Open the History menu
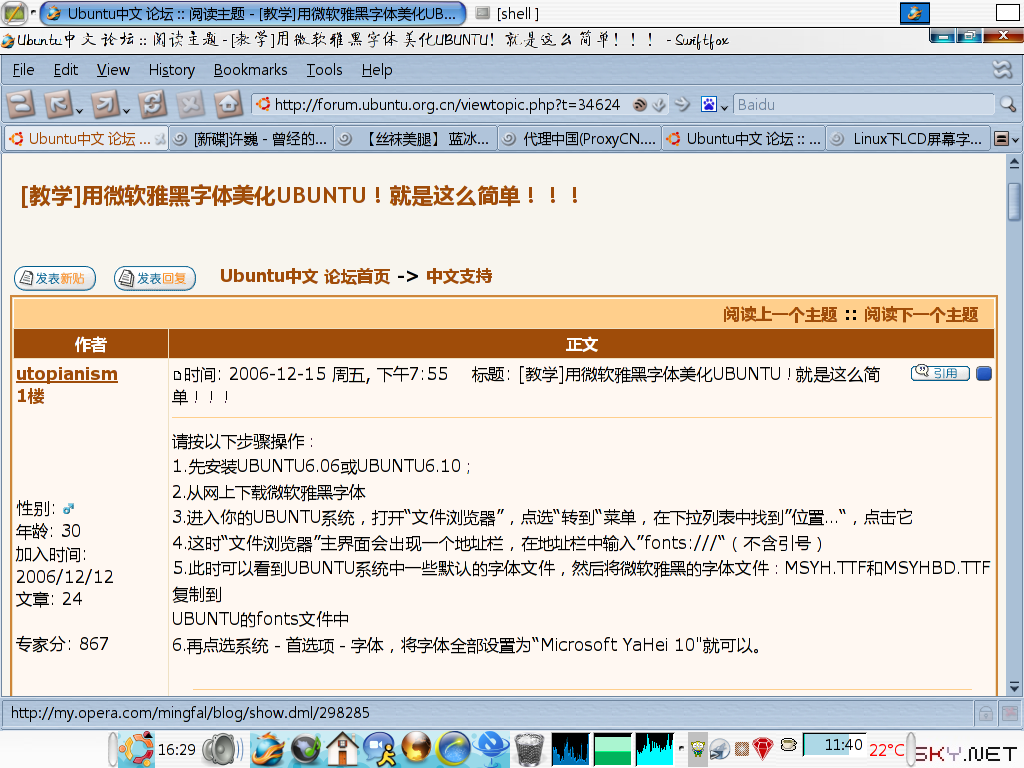 coord(172,70)
